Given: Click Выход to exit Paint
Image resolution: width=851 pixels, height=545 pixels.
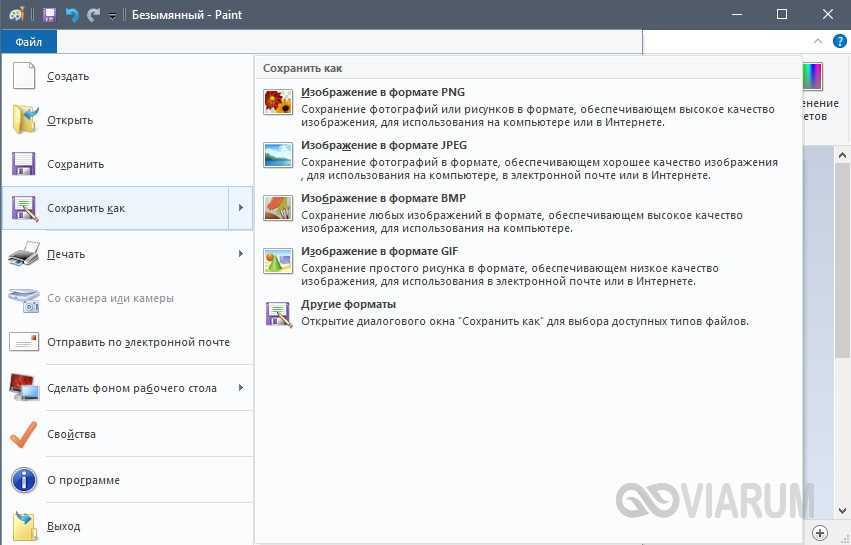Looking at the screenshot, I should coord(64,526).
